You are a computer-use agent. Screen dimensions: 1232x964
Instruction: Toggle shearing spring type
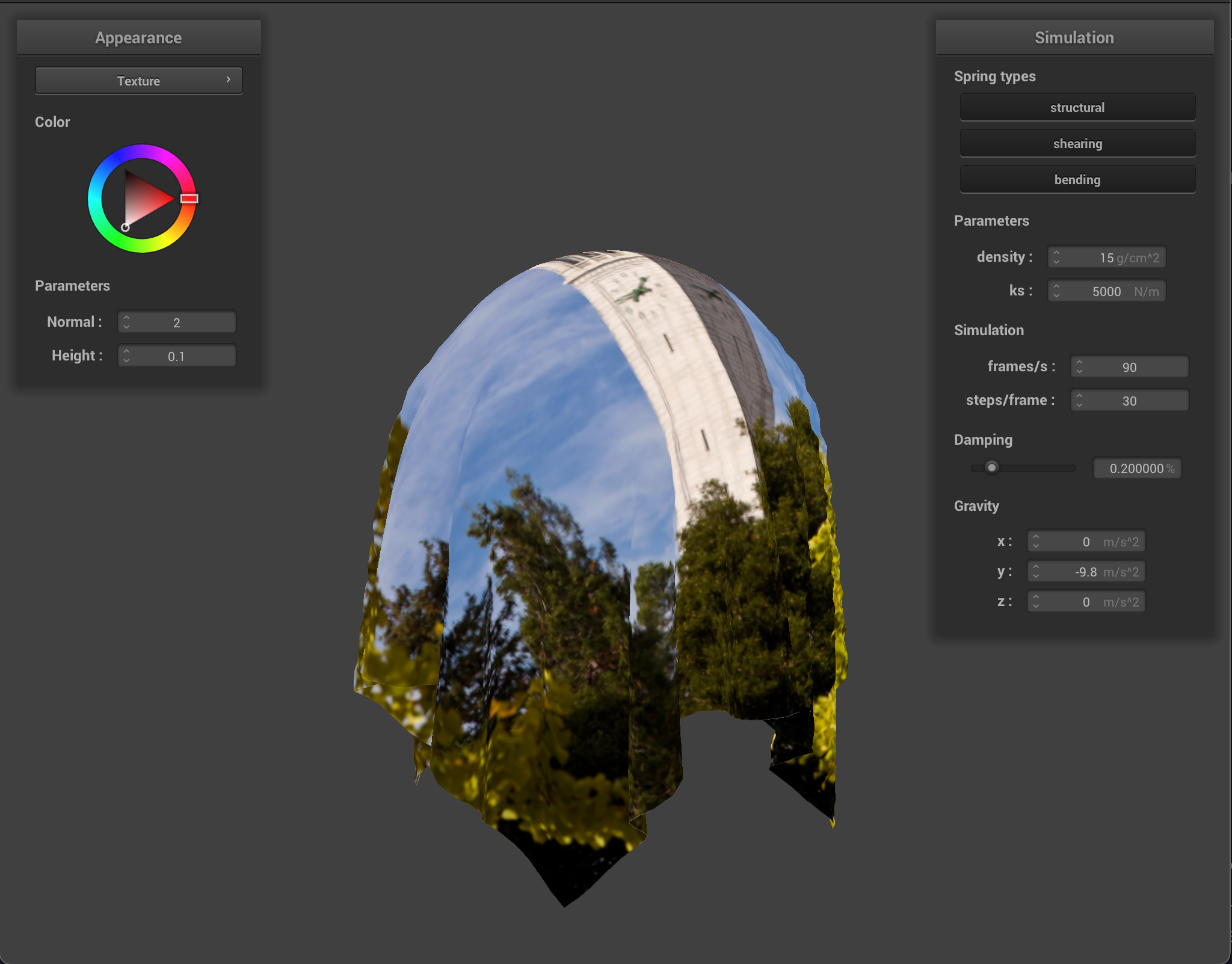pyautogui.click(x=1077, y=143)
